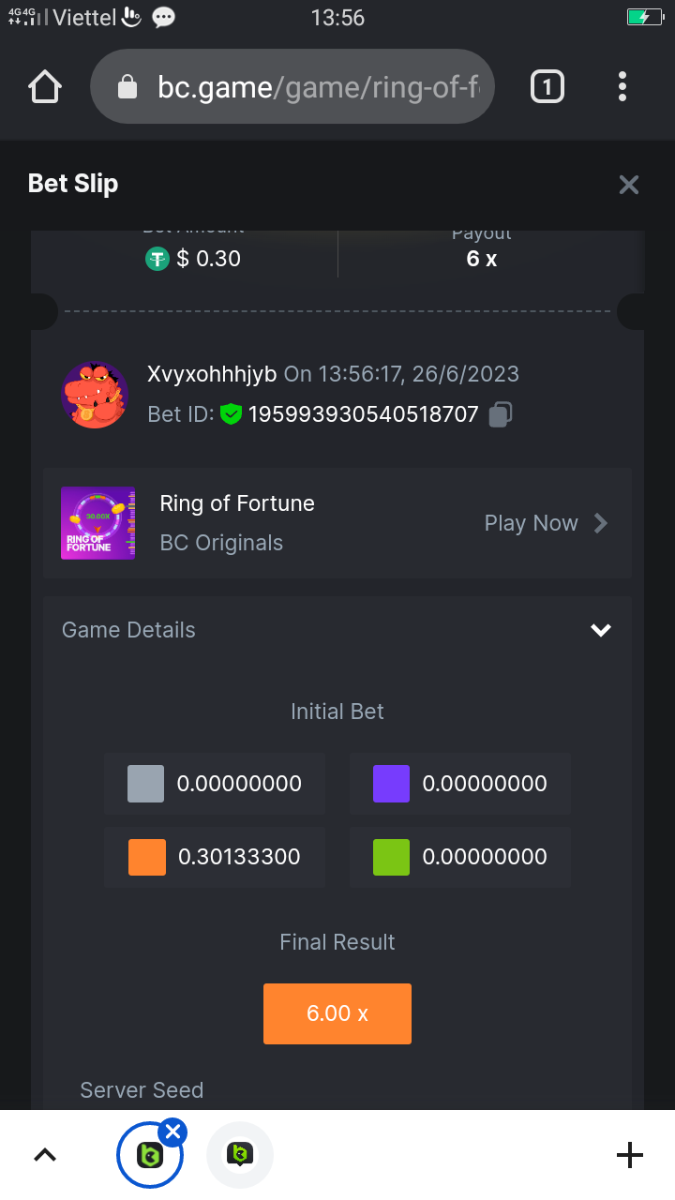
Task: Close the active tab via blue X badge
Action: click(173, 1132)
